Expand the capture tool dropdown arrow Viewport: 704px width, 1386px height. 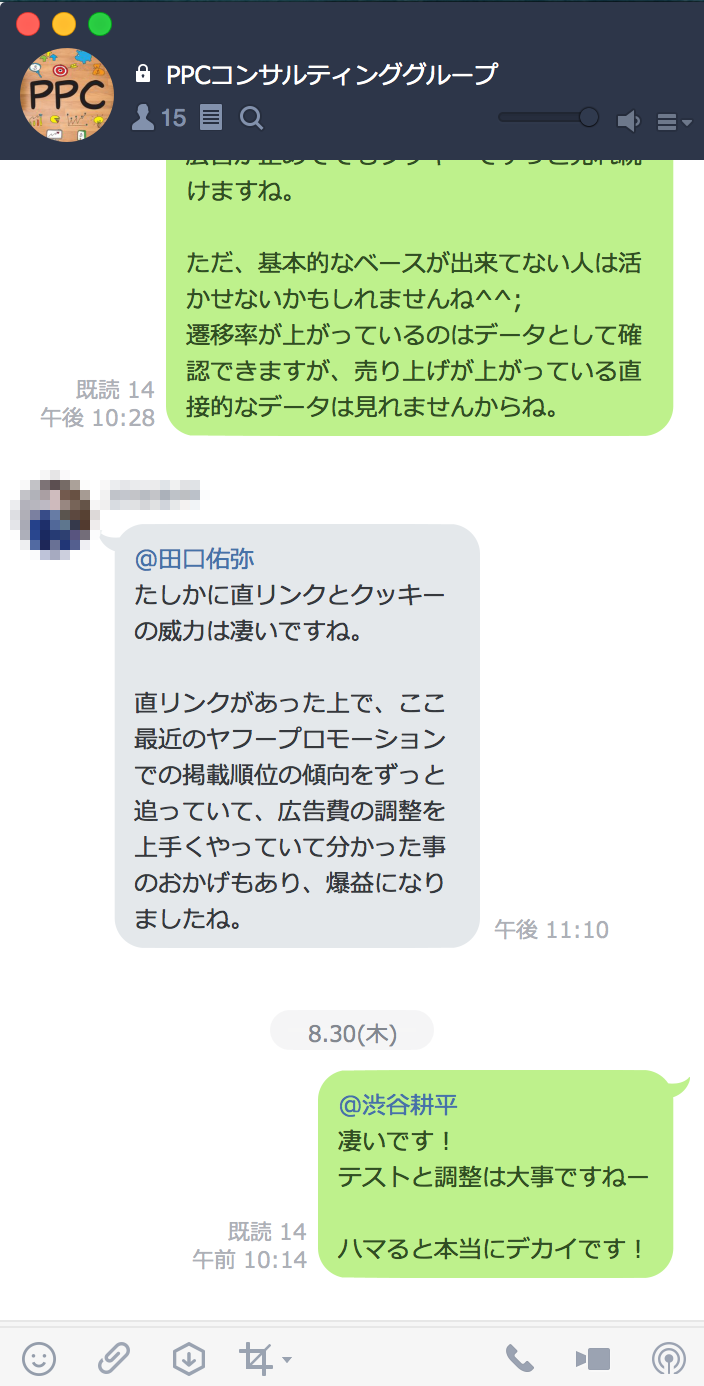(287, 1360)
